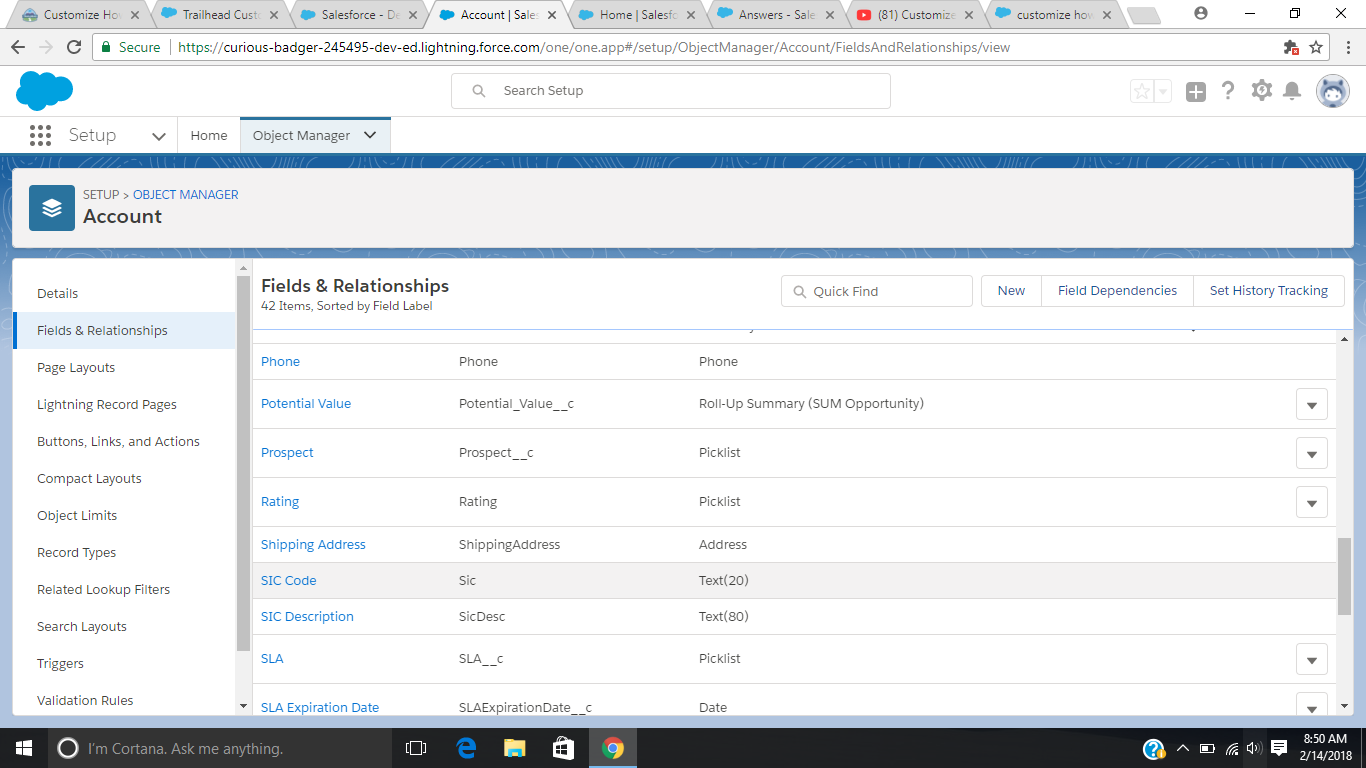Click the sidebar scrollbar down arrow
This screenshot has width=1366, height=768.
click(x=243, y=706)
